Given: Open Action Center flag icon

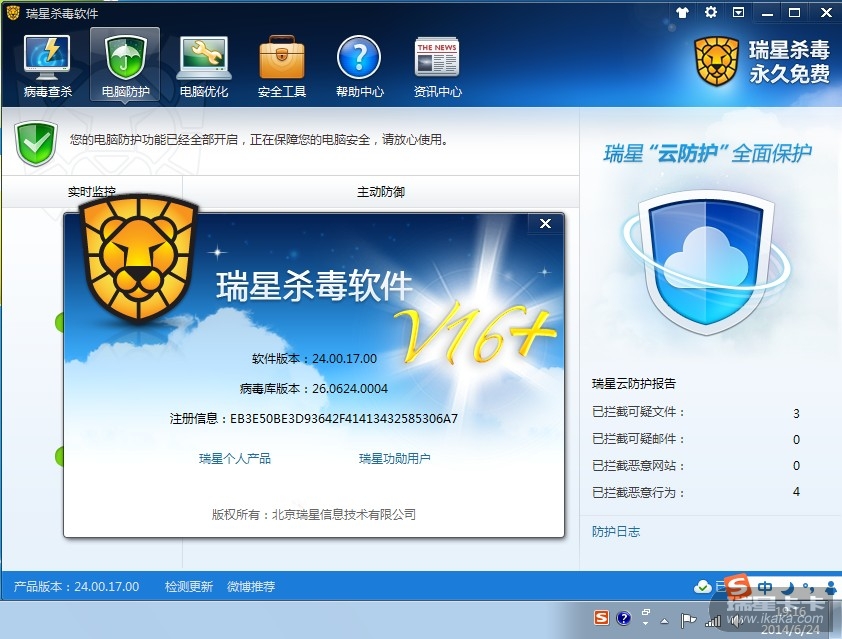Looking at the screenshot, I should 688,621.
